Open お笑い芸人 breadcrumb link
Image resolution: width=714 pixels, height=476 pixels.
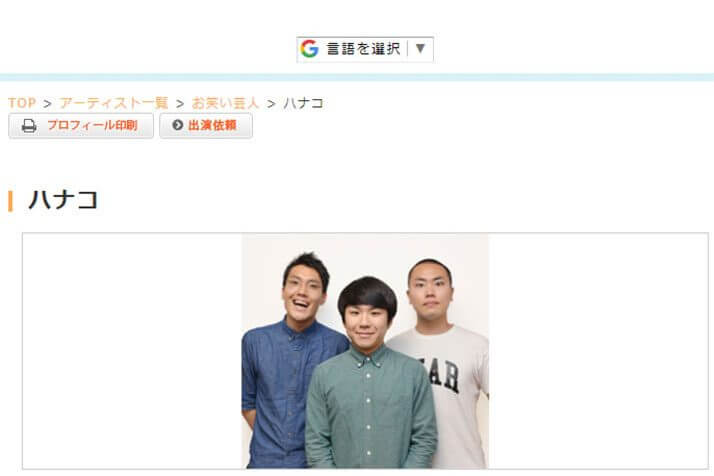[x=225, y=103]
